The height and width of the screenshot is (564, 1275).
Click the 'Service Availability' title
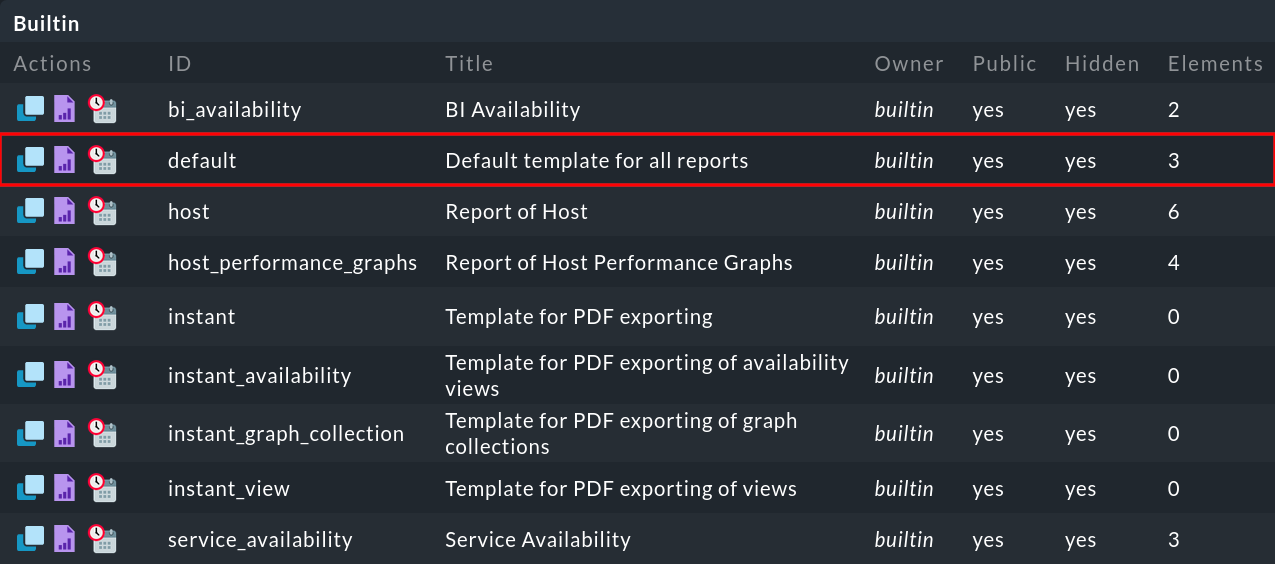(x=538, y=540)
